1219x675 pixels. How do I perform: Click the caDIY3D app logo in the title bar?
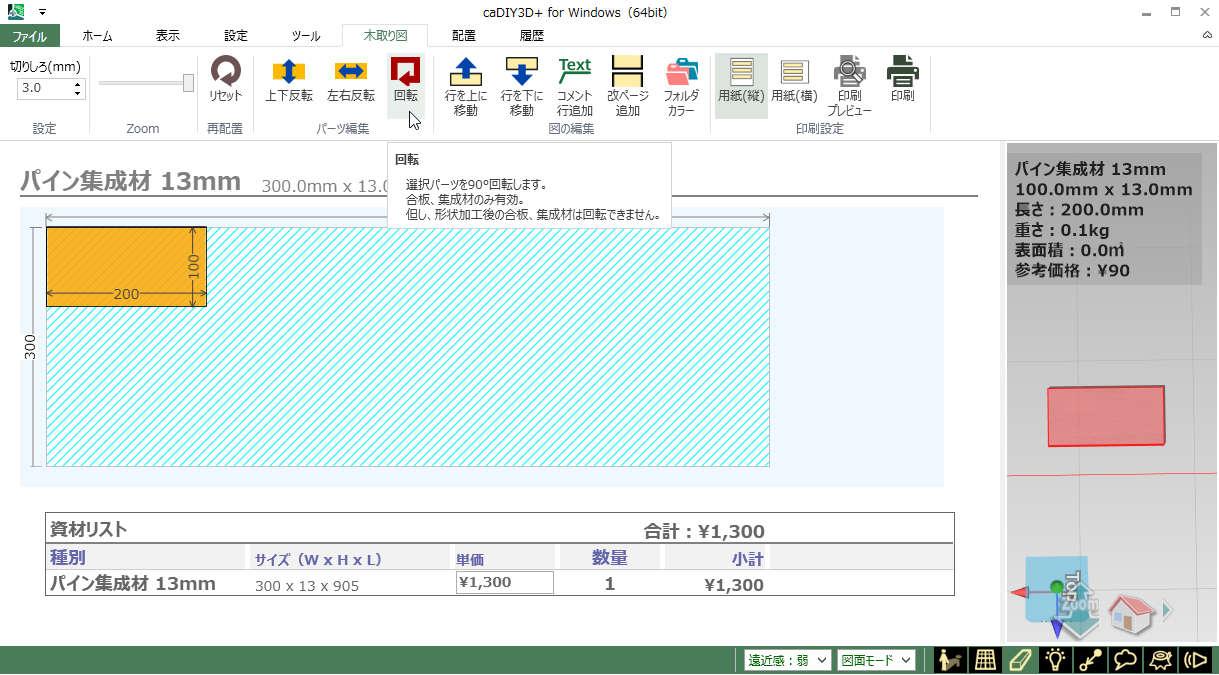tap(16, 12)
